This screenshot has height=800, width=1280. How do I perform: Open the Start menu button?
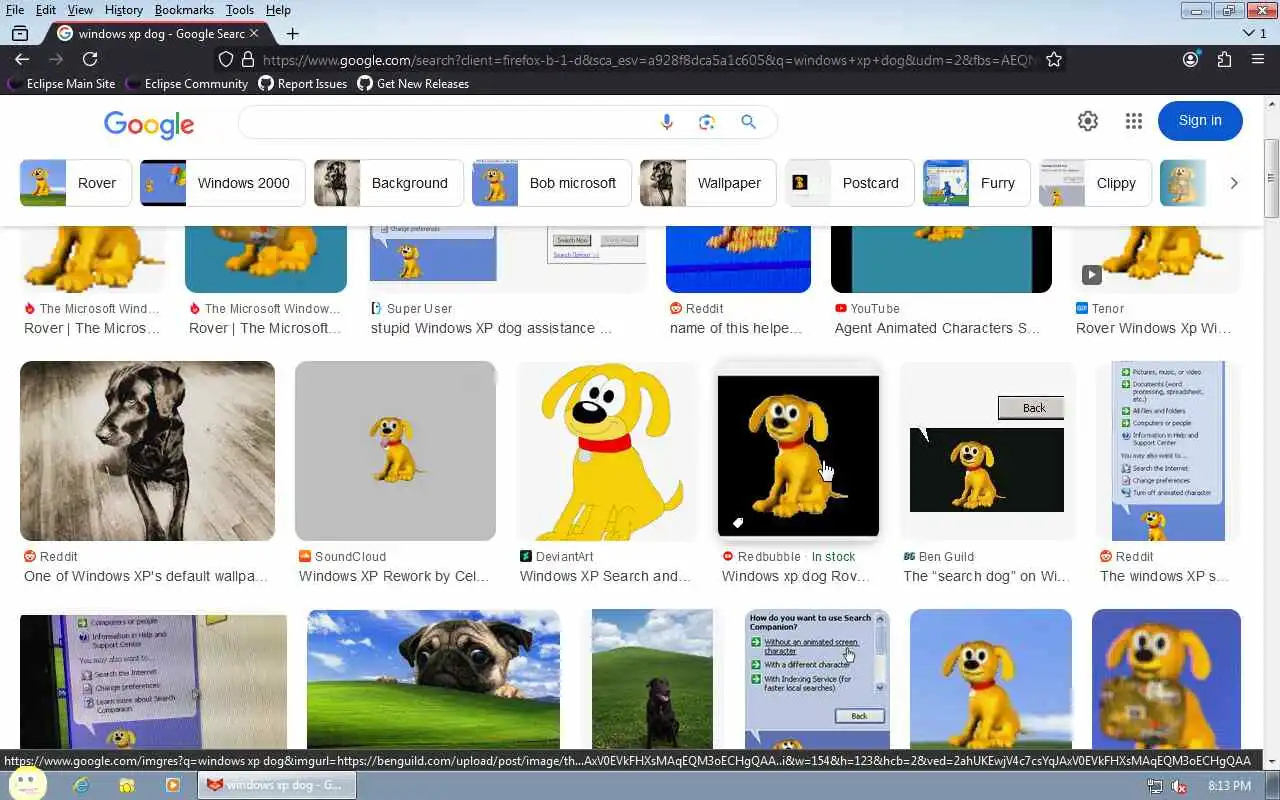click(x=26, y=784)
